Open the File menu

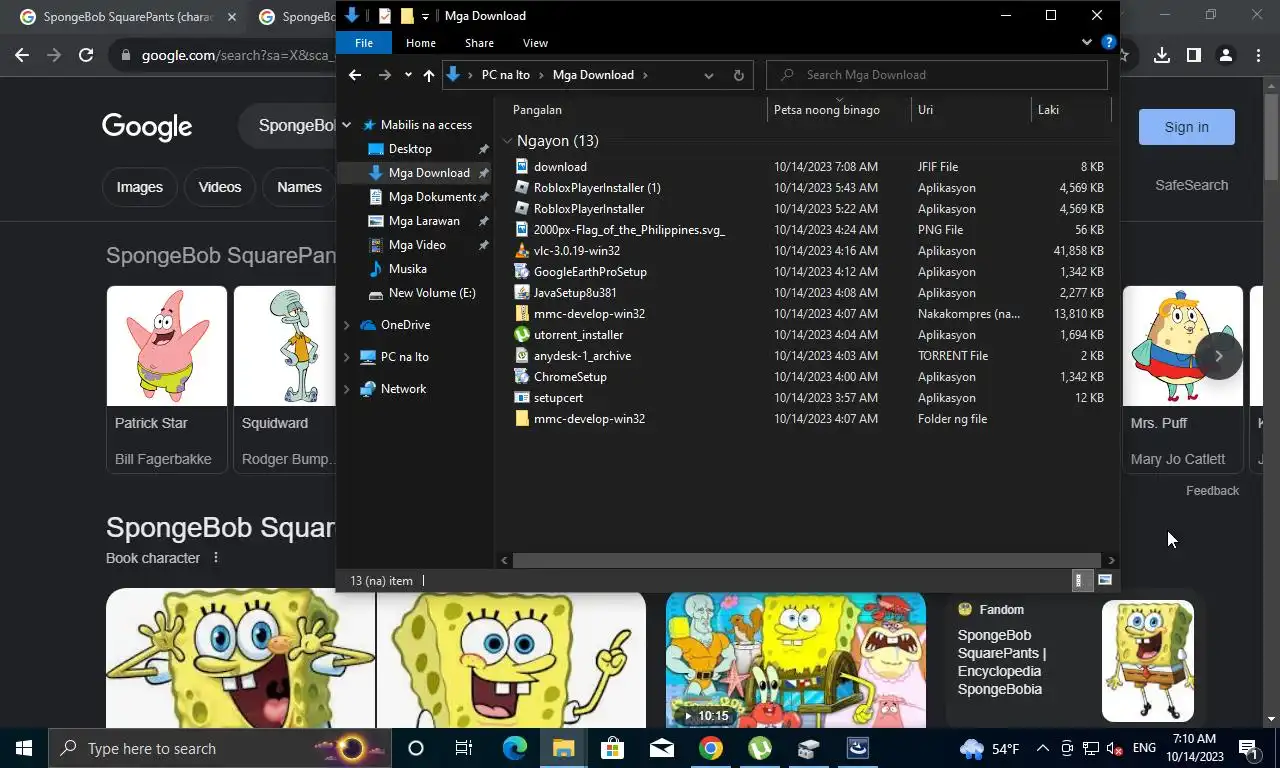coord(364,43)
